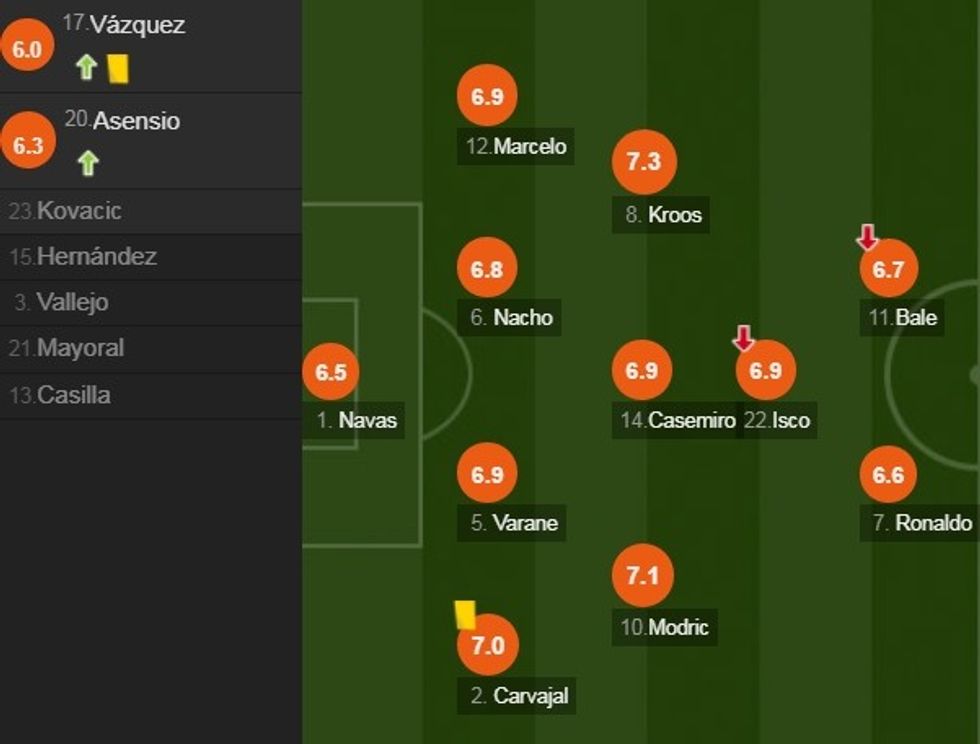Click the red substitution arrow above Isco
The height and width of the screenshot is (744, 980).
(x=743, y=338)
